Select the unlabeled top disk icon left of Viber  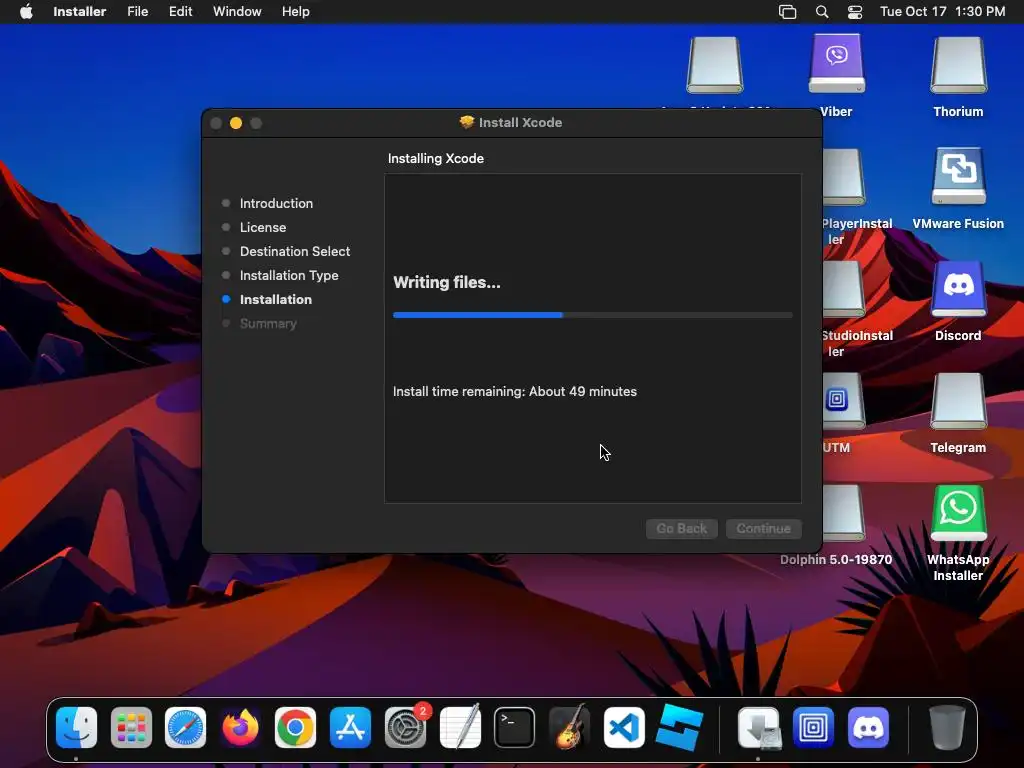(x=714, y=64)
